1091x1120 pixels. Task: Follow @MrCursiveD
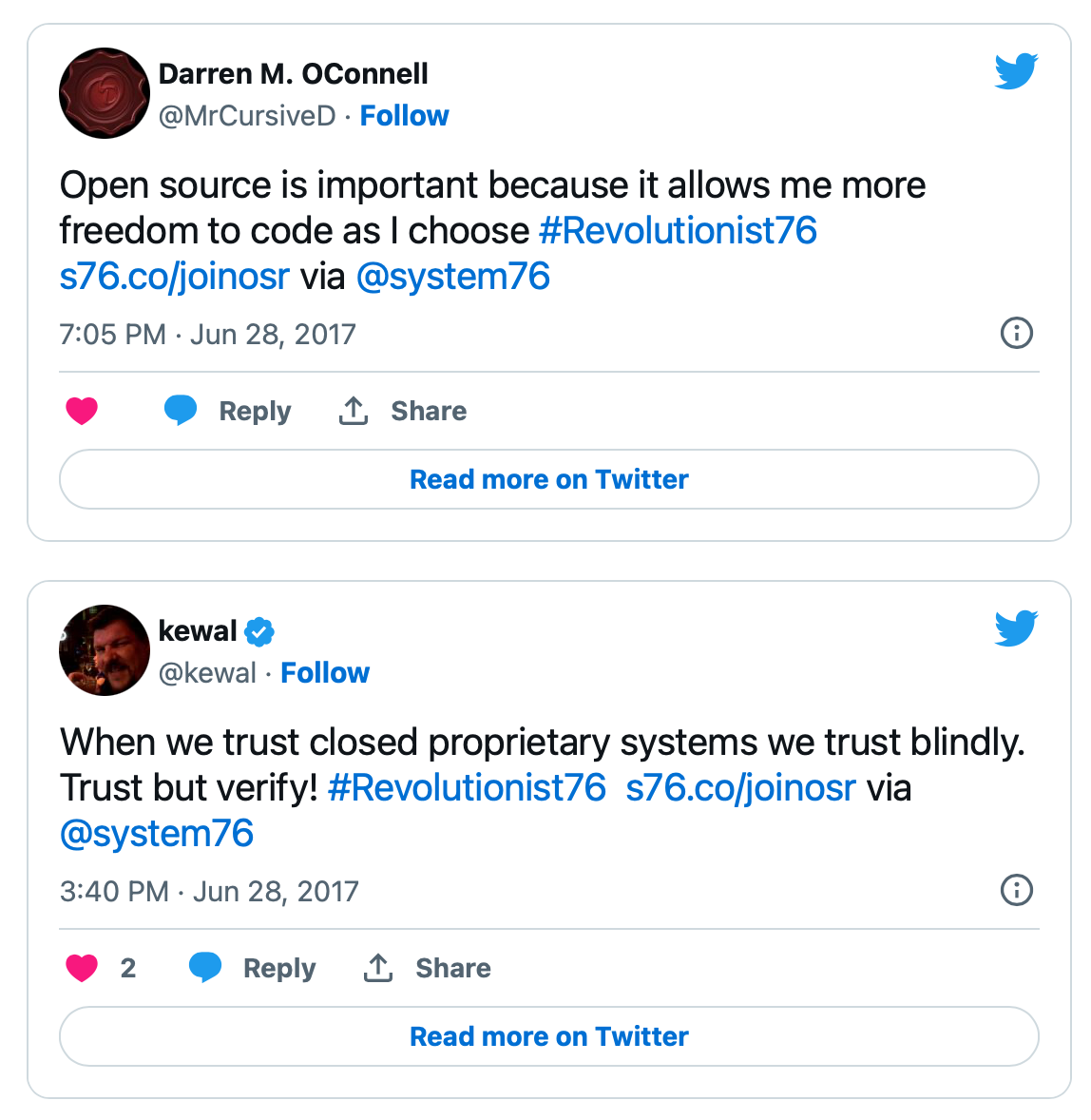[x=404, y=116]
